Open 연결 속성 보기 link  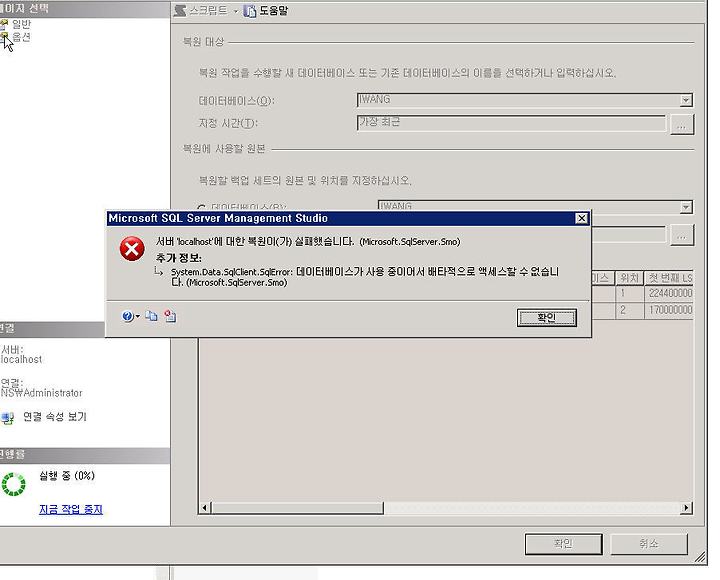point(55,417)
